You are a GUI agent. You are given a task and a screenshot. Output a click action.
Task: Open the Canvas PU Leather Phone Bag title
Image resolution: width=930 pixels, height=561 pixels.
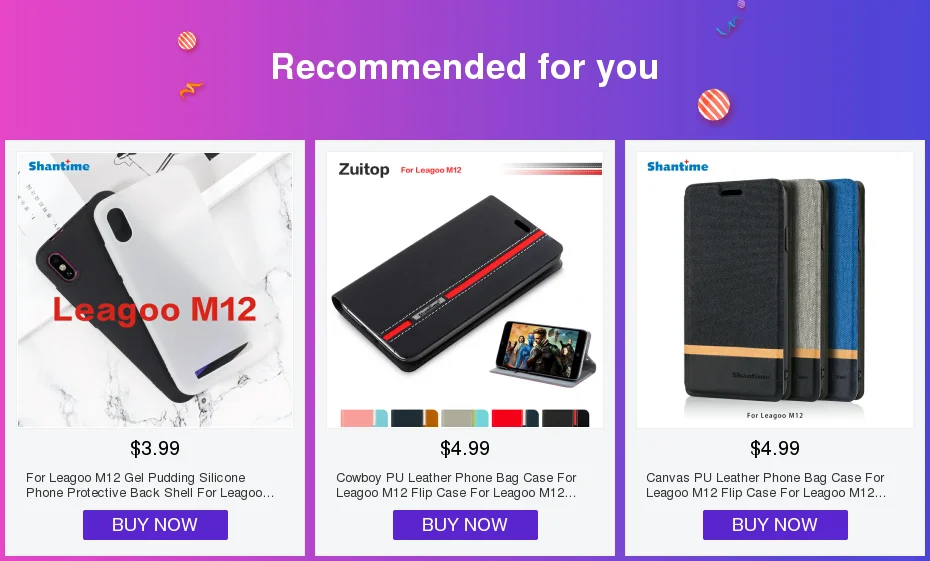[x=766, y=485]
